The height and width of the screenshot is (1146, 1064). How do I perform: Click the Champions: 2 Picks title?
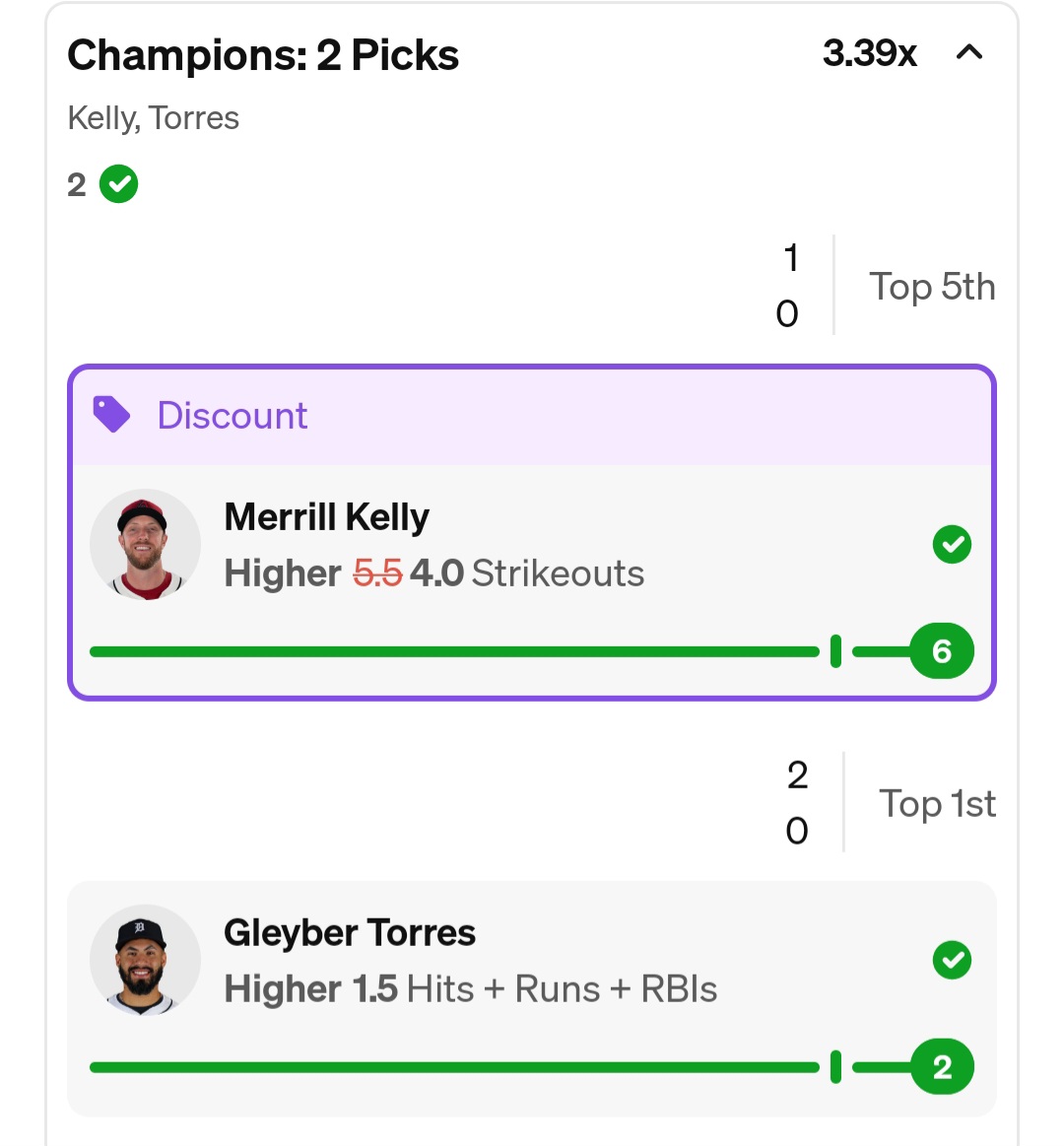click(x=263, y=56)
